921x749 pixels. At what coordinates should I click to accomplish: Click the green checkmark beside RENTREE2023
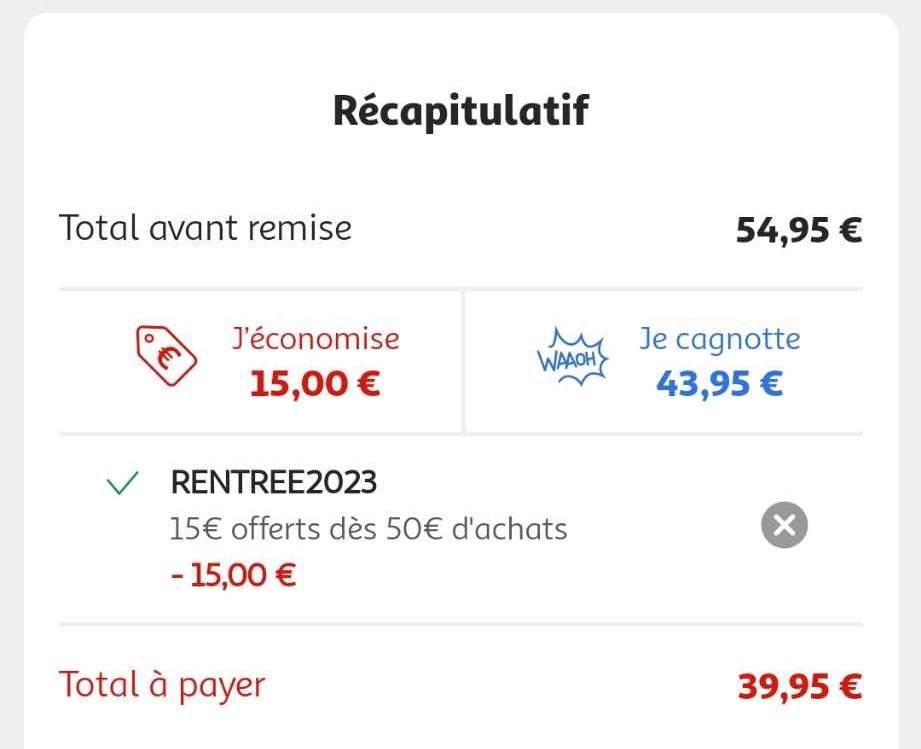pyautogui.click(x=122, y=483)
